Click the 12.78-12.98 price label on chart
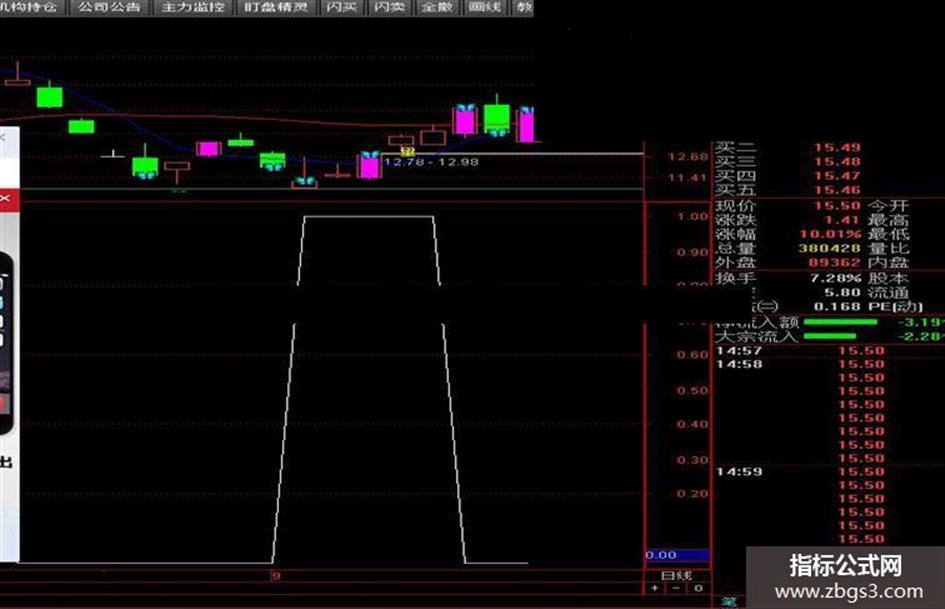Viewport: 945px width, 609px height. 432,162
